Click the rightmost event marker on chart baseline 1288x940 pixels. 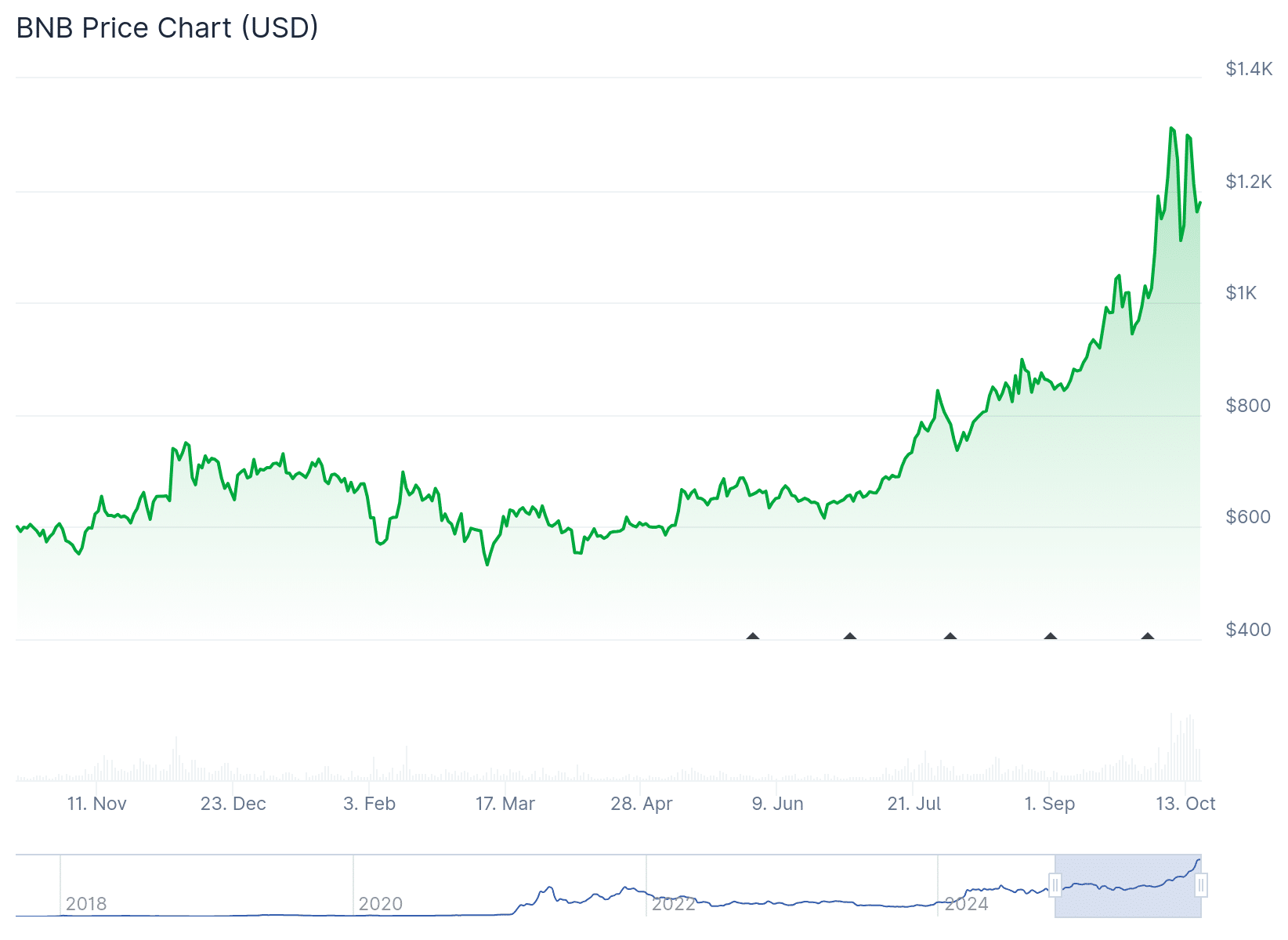[1148, 636]
